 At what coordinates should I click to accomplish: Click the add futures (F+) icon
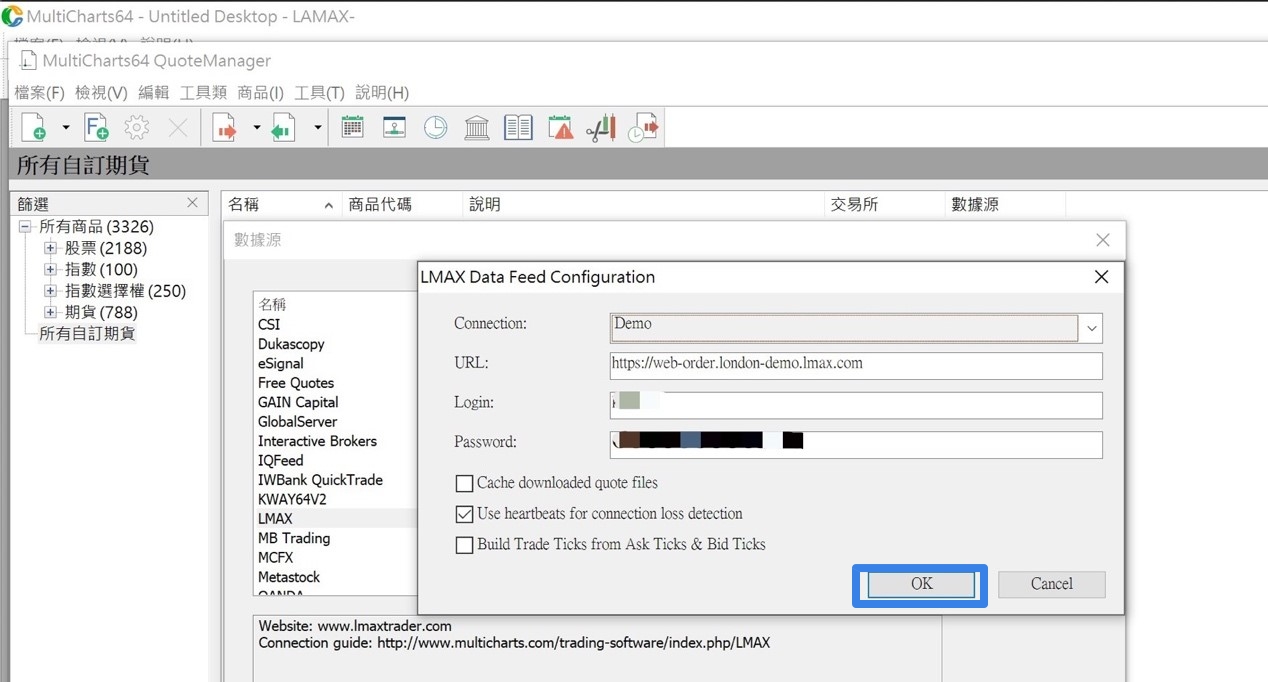[x=96, y=128]
